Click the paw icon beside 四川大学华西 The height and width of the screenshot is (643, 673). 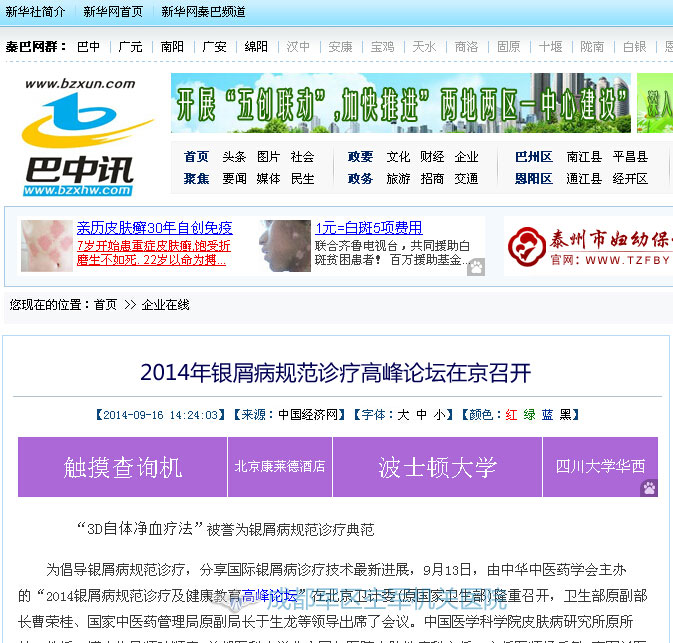649,488
